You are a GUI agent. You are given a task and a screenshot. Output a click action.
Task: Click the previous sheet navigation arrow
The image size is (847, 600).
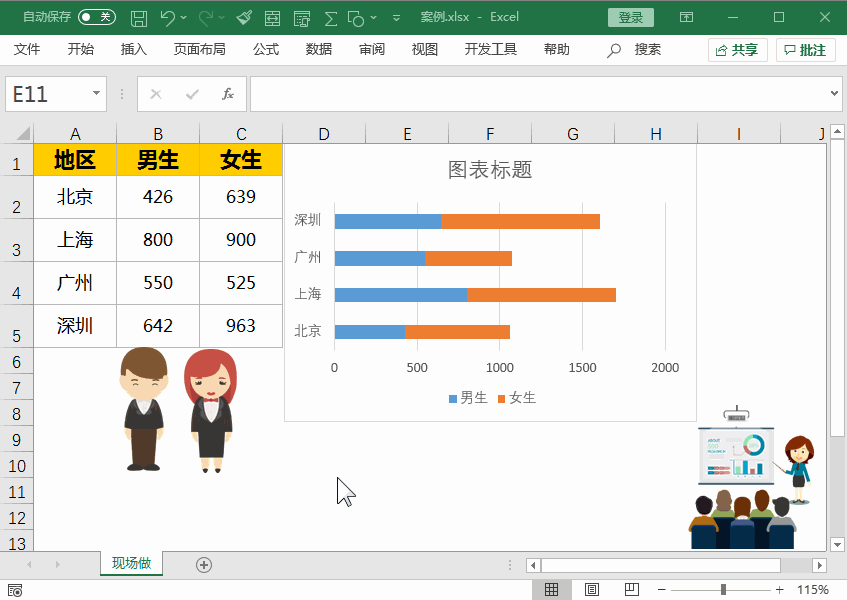[x=29, y=564]
